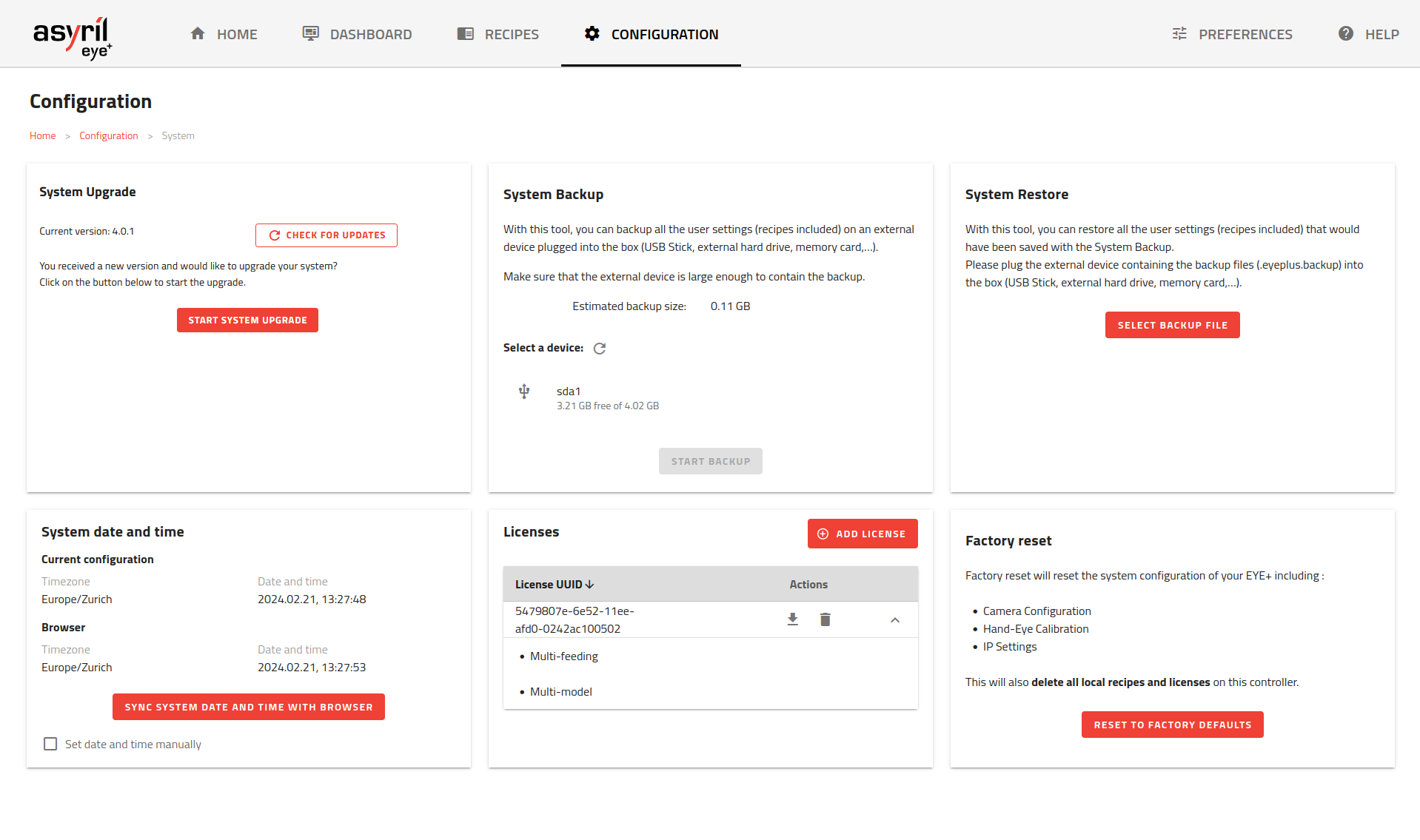Viewport: 1420px width, 840px height.
Task: Click the Preferences sliders icon
Action: (1179, 34)
